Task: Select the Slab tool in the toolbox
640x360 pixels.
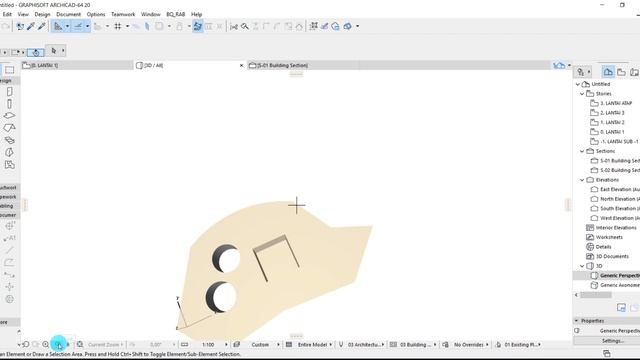Action: pos(9,116)
